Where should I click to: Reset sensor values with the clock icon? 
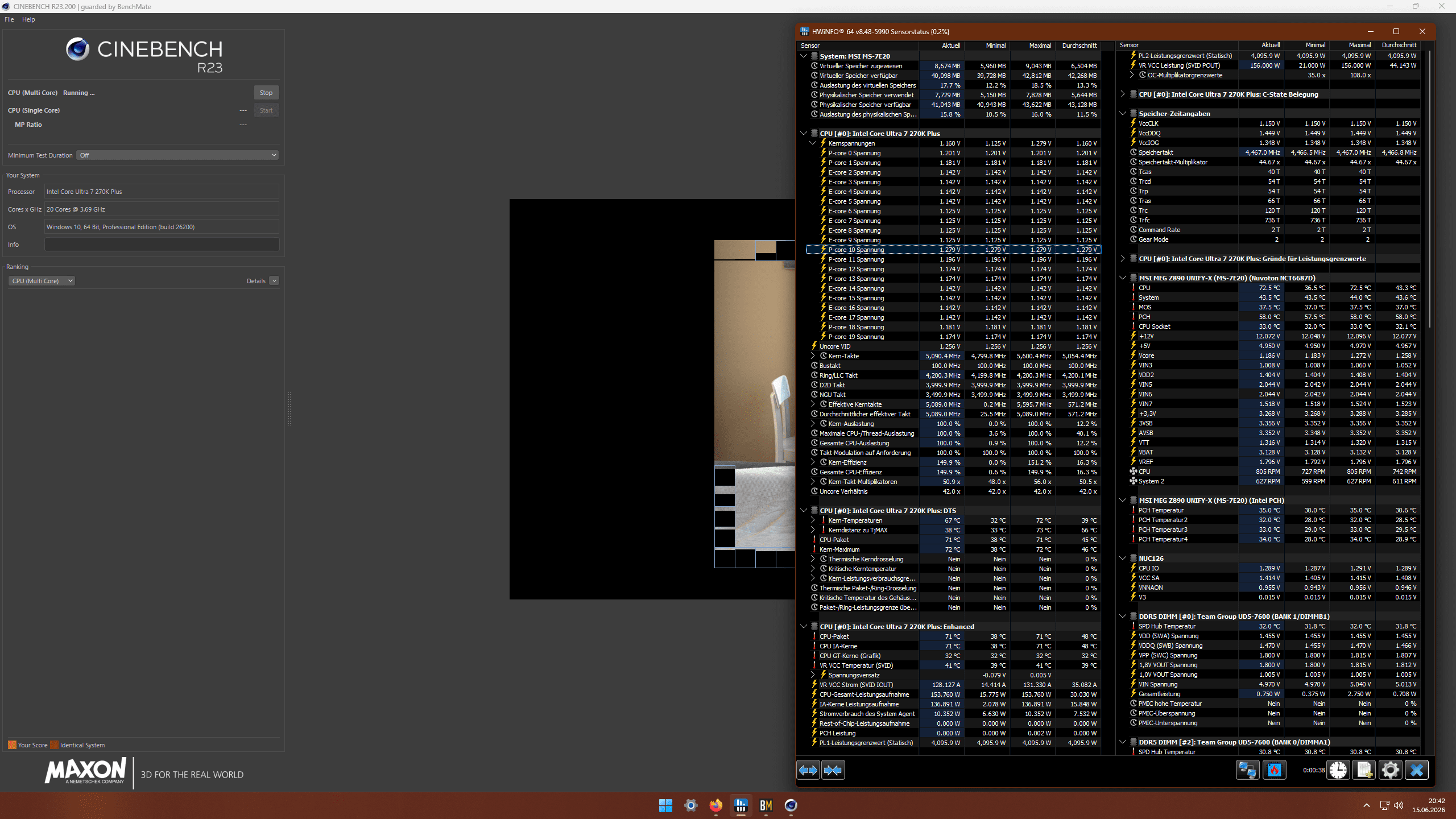pos(1338,770)
